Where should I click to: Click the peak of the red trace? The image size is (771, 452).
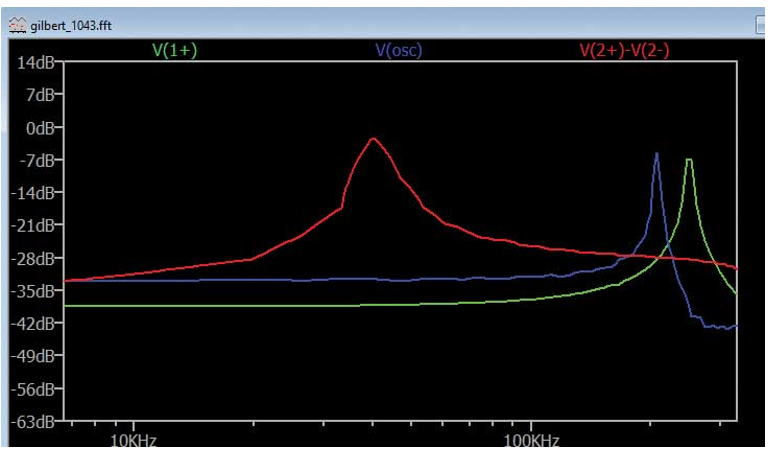click(373, 139)
